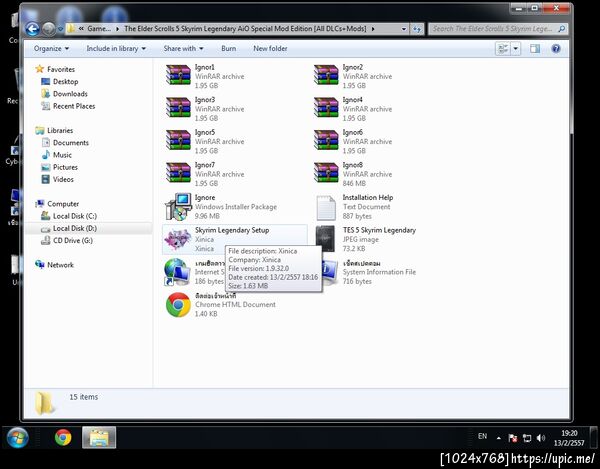Select the Installation Help text document icon

tap(326, 207)
